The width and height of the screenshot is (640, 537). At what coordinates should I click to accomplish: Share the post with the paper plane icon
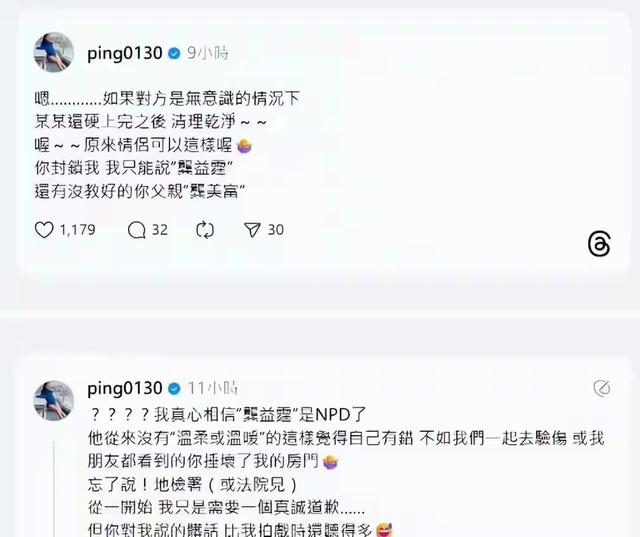252,230
